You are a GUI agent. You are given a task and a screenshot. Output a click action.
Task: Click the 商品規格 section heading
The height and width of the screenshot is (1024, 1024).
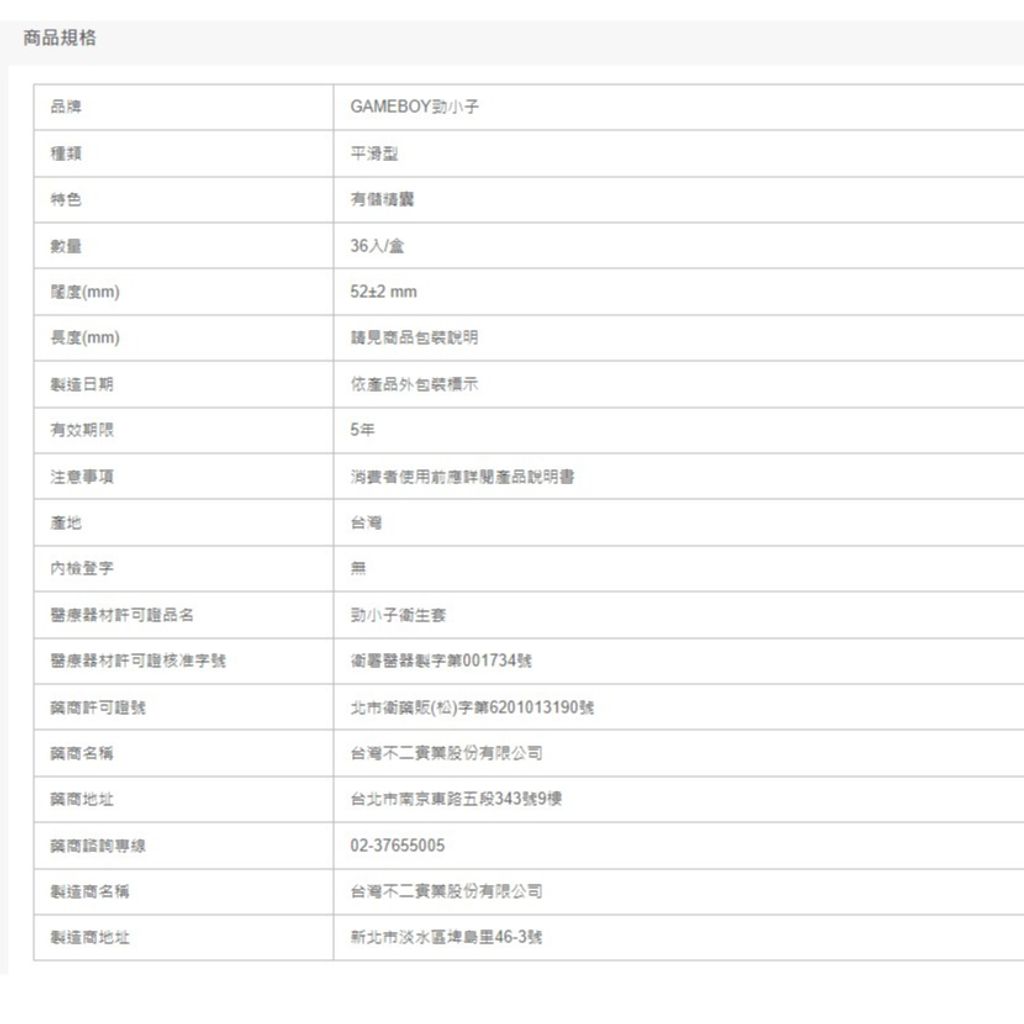click(x=59, y=38)
